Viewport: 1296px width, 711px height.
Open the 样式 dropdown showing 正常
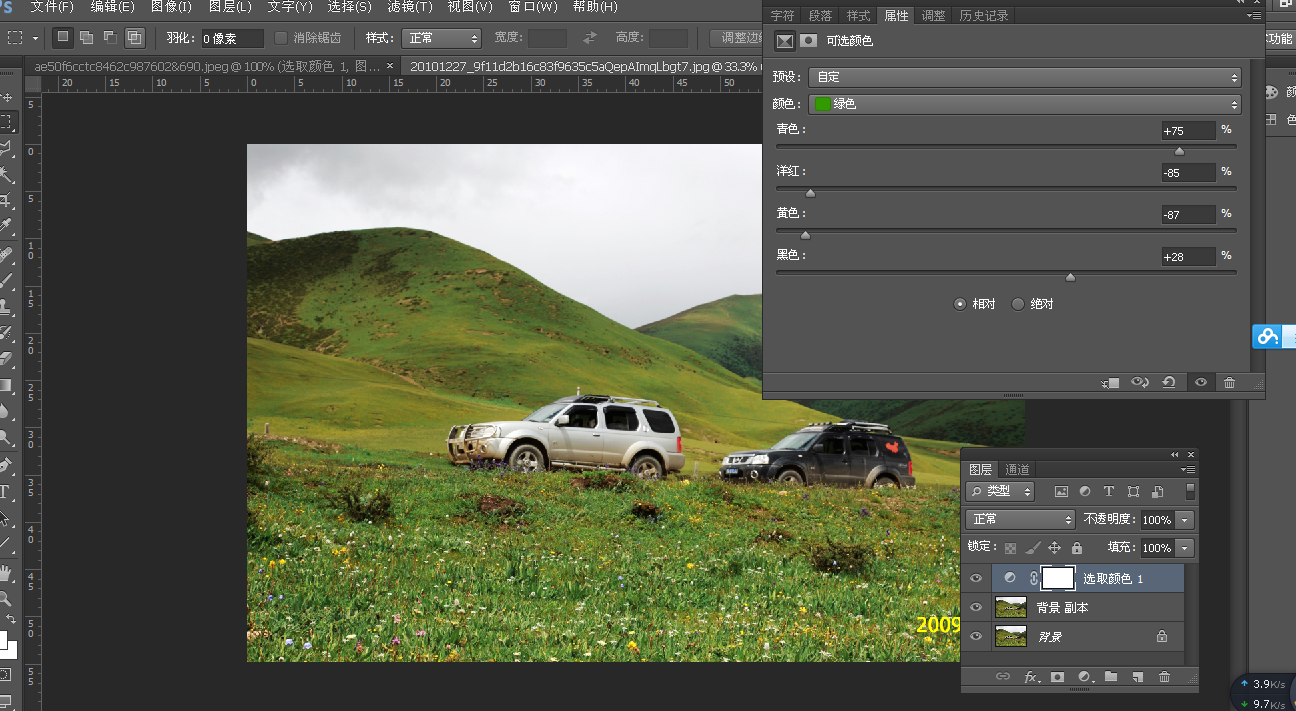pos(441,38)
